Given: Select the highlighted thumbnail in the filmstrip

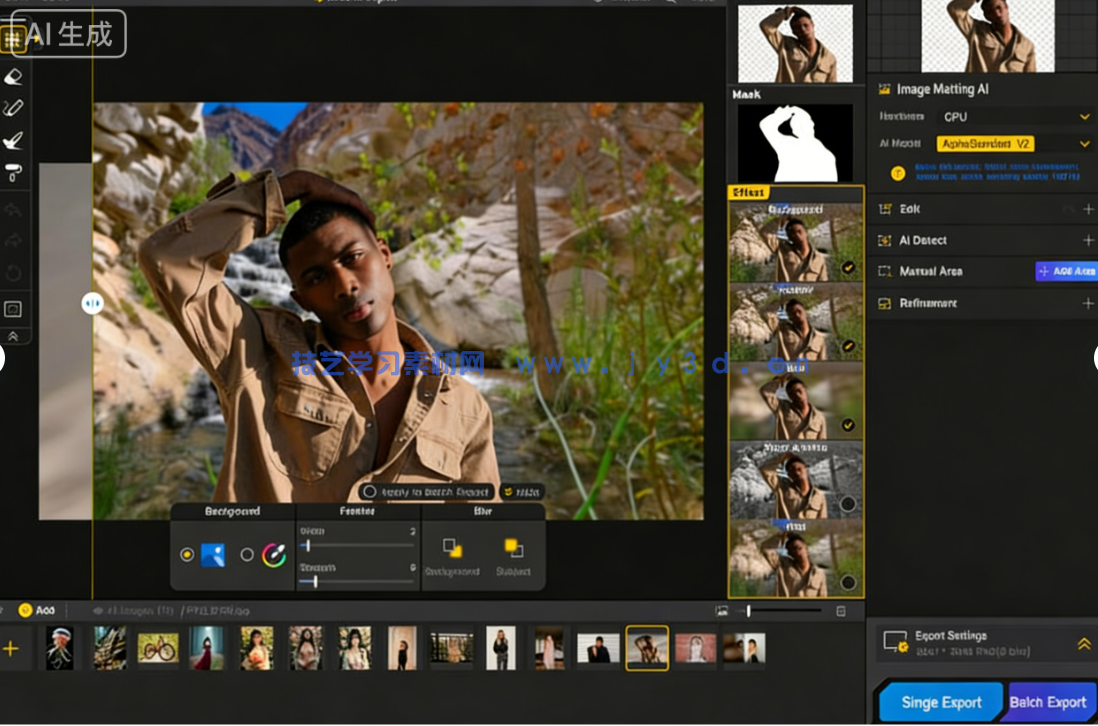Looking at the screenshot, I should click(648, 647).
